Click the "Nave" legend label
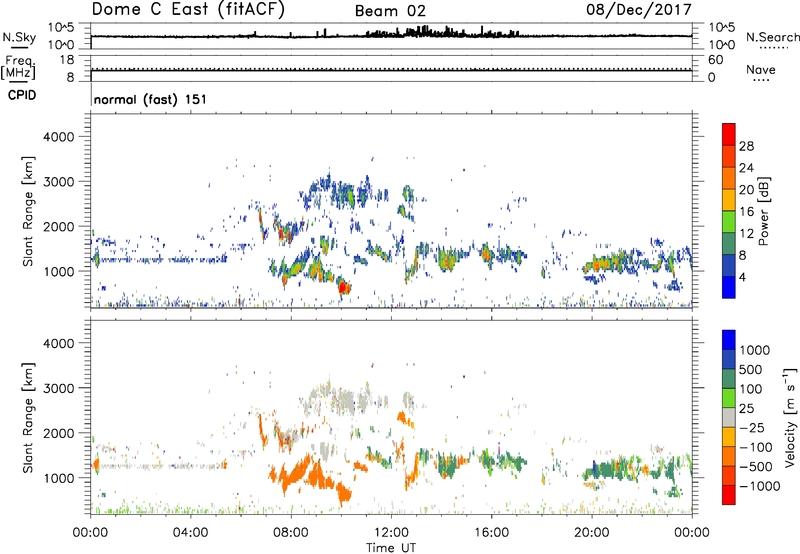This screenshot has width=800, height=554. click(761, 69)
